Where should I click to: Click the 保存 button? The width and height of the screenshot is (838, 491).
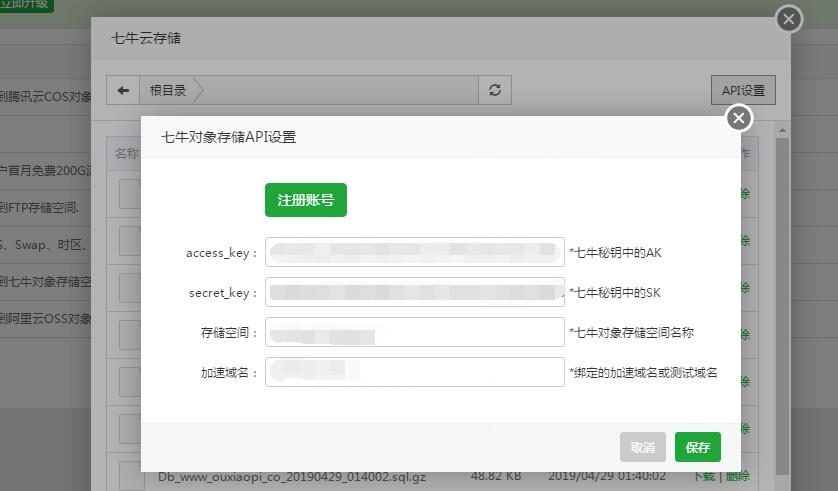point(697,447)
